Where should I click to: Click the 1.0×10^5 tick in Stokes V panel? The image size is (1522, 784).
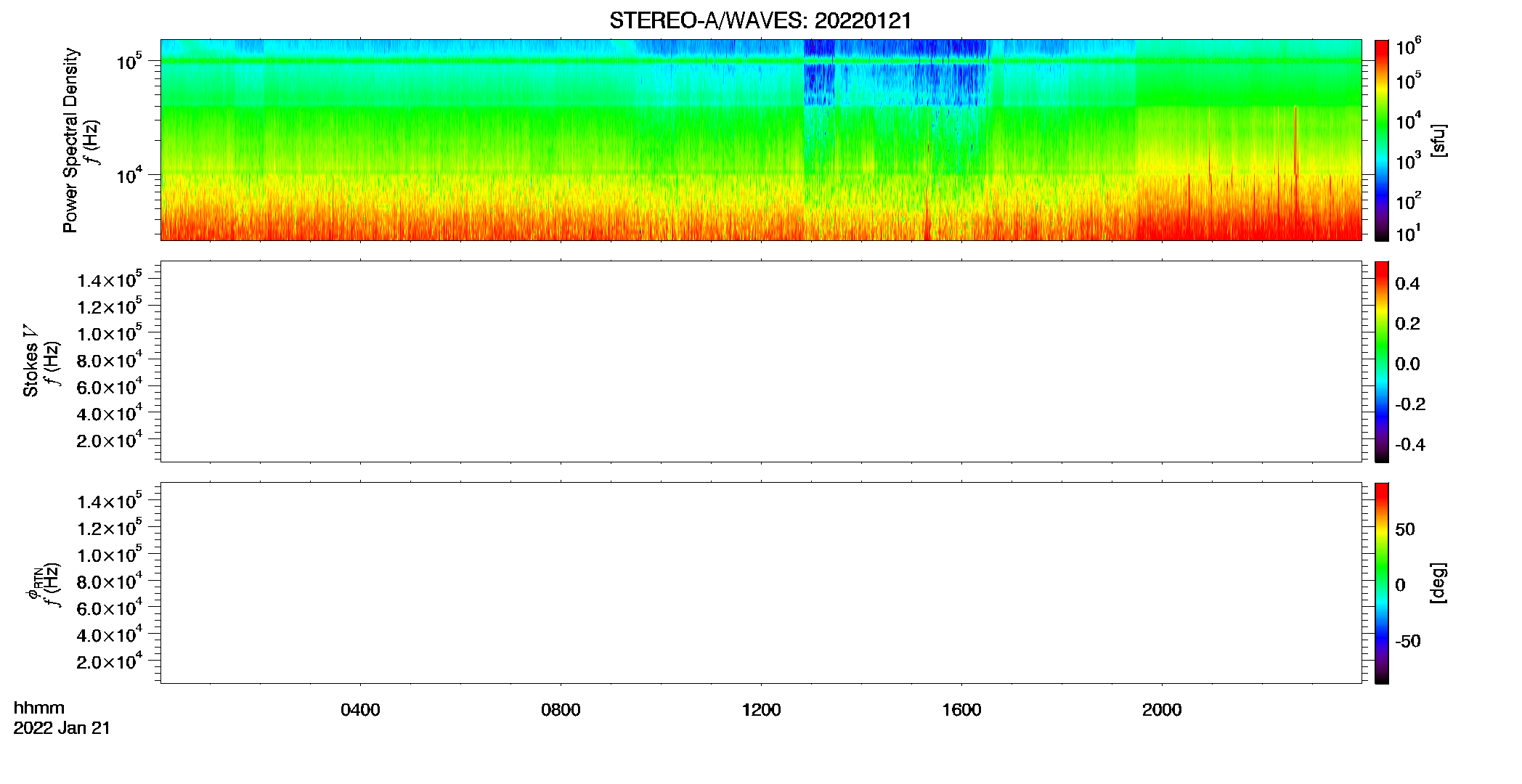pos(110,333)
